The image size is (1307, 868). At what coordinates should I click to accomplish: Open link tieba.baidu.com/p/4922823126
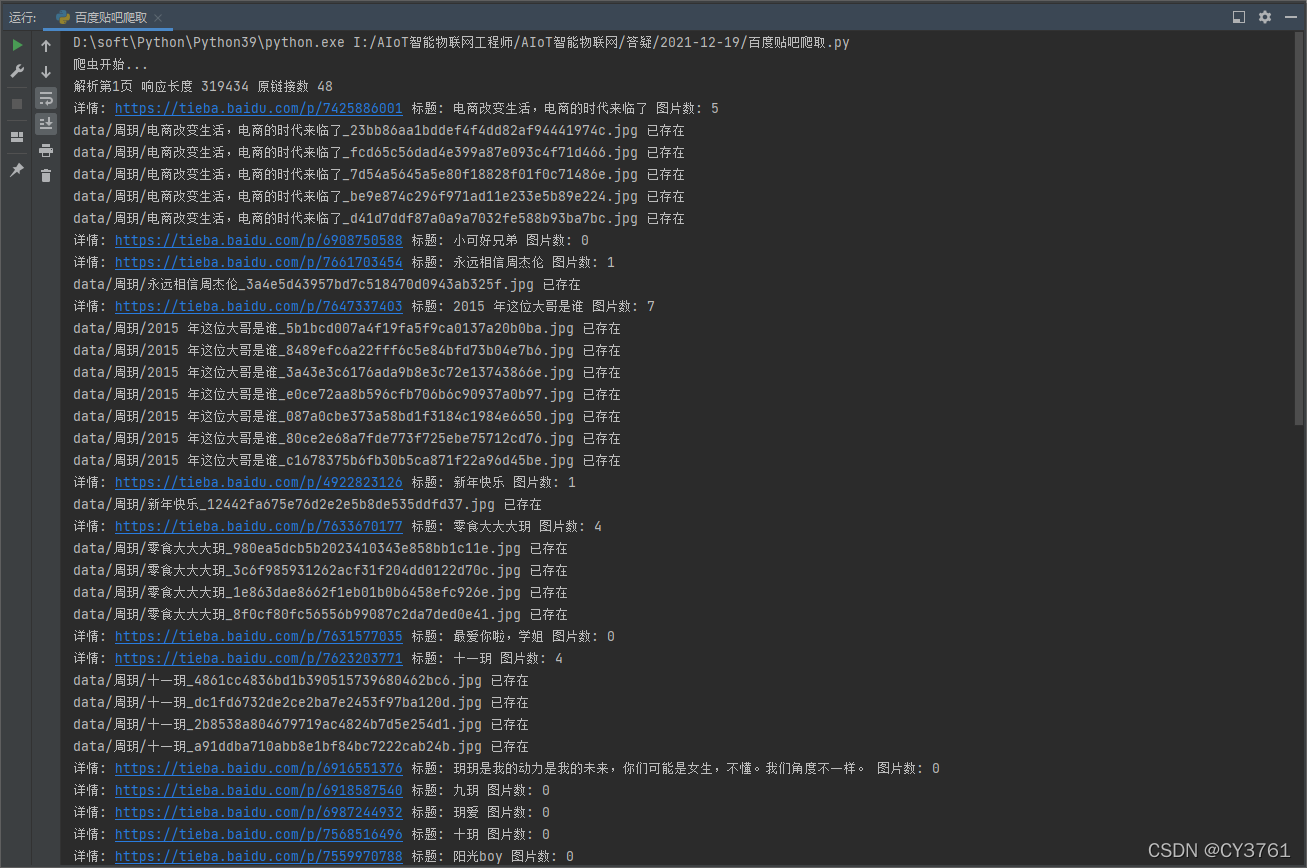coord(259,482)
